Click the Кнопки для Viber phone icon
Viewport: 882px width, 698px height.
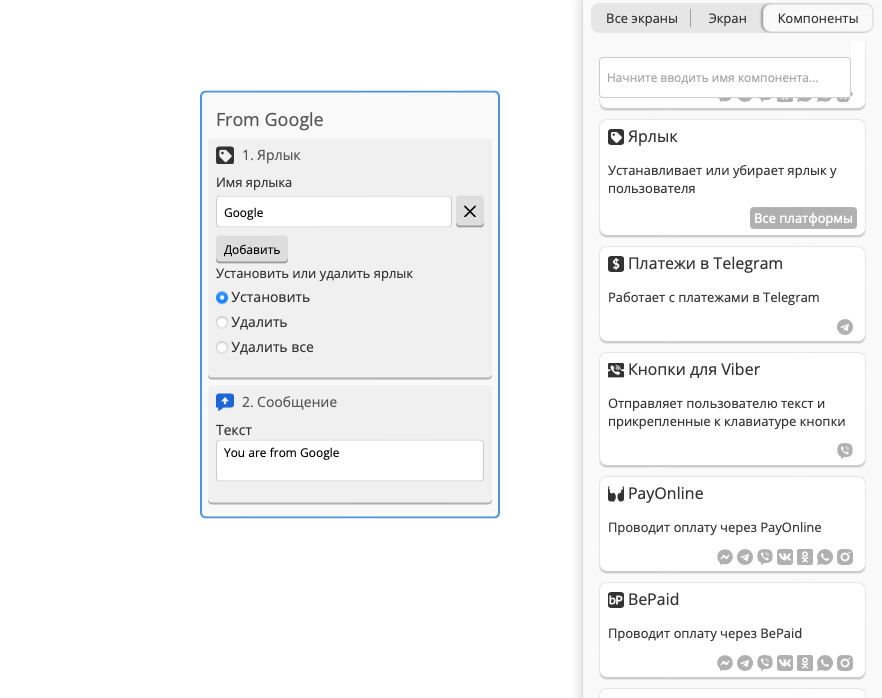click(x=616, y=370)
